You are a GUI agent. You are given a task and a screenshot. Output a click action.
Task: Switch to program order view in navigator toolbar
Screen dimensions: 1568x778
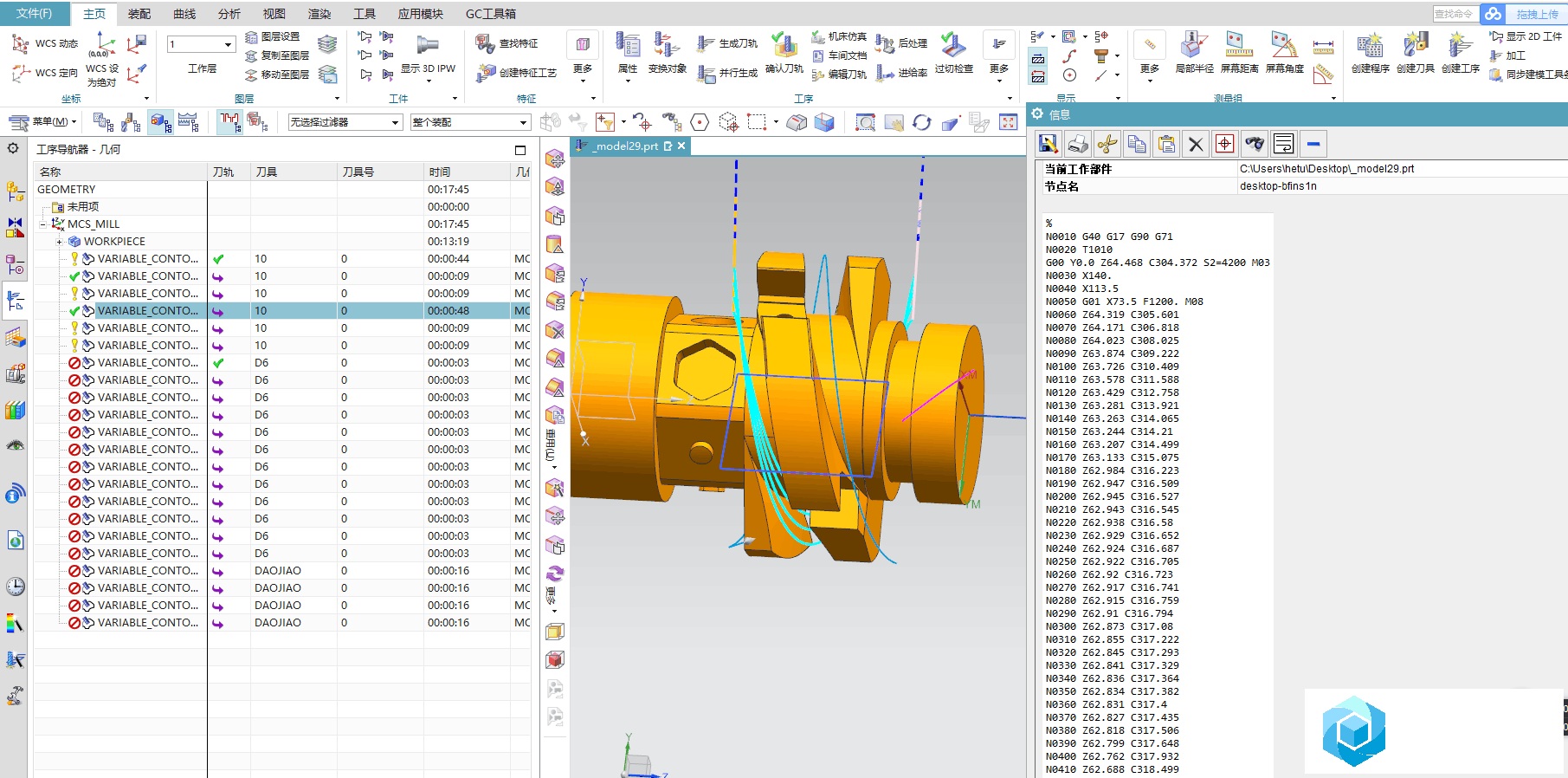104,122
